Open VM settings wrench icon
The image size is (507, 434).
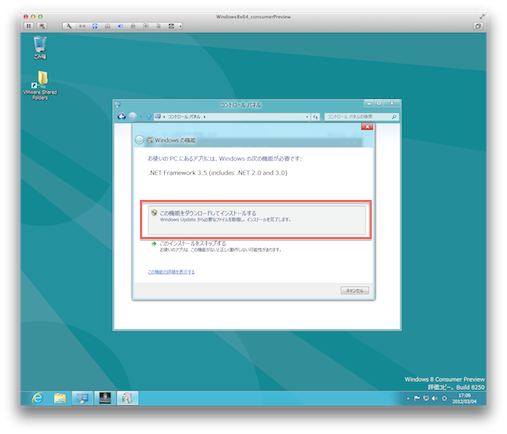[x=69, y=26]
